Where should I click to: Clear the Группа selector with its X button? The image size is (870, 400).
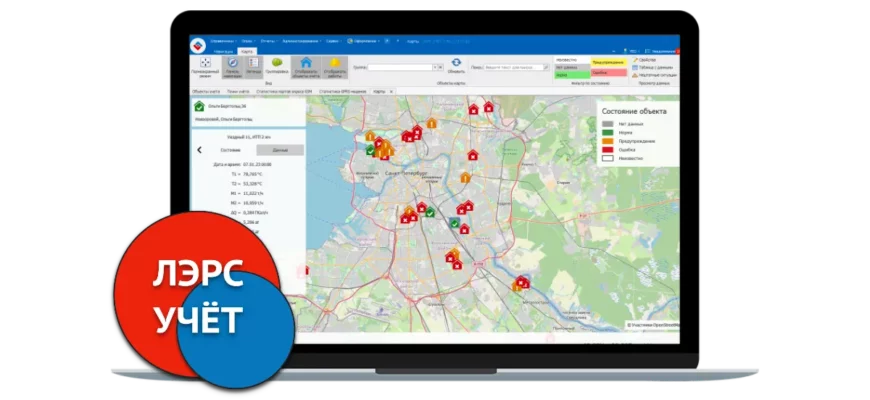[x=441, y=67]
